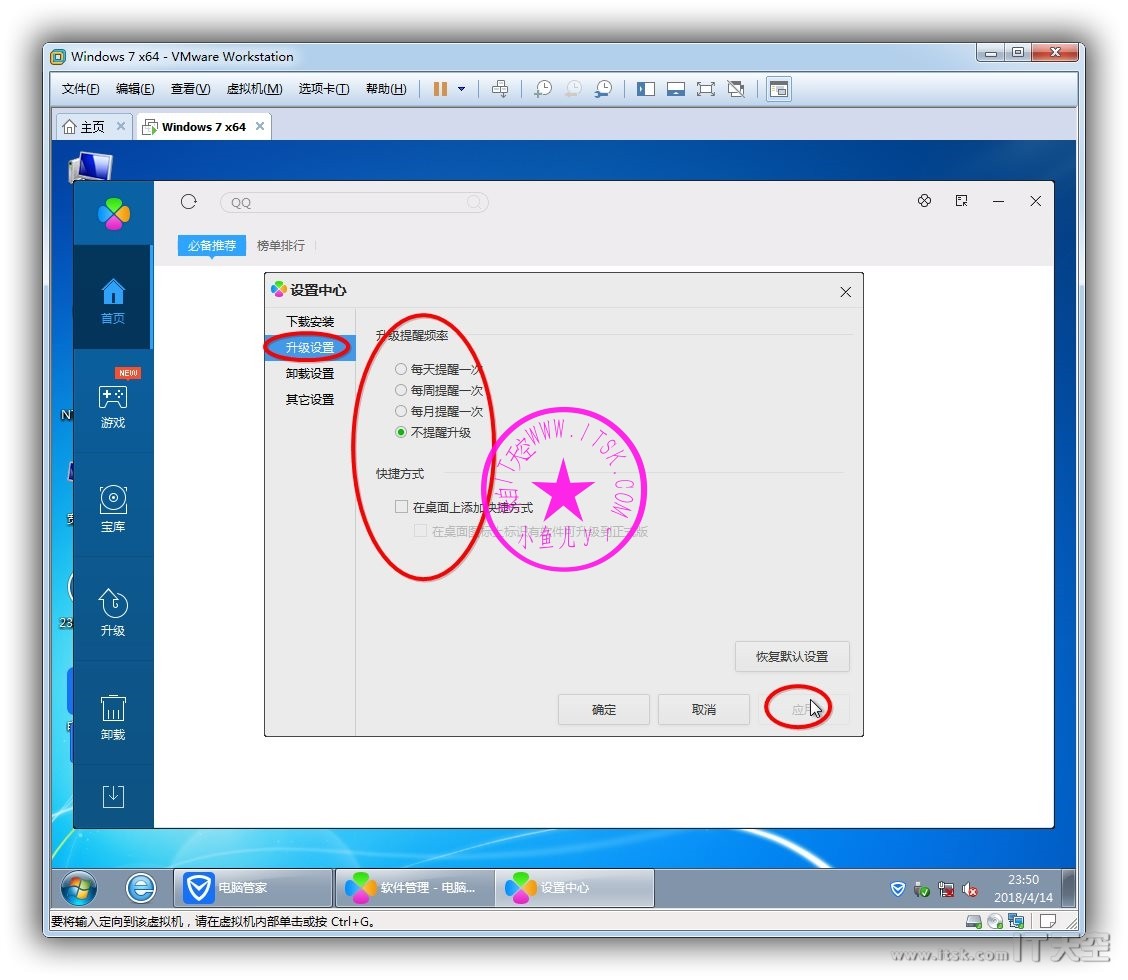The image size is (1128, 980).
Task: Confirm settings with 确定 button
Action: pyautogui.click(x=604, y=710)
